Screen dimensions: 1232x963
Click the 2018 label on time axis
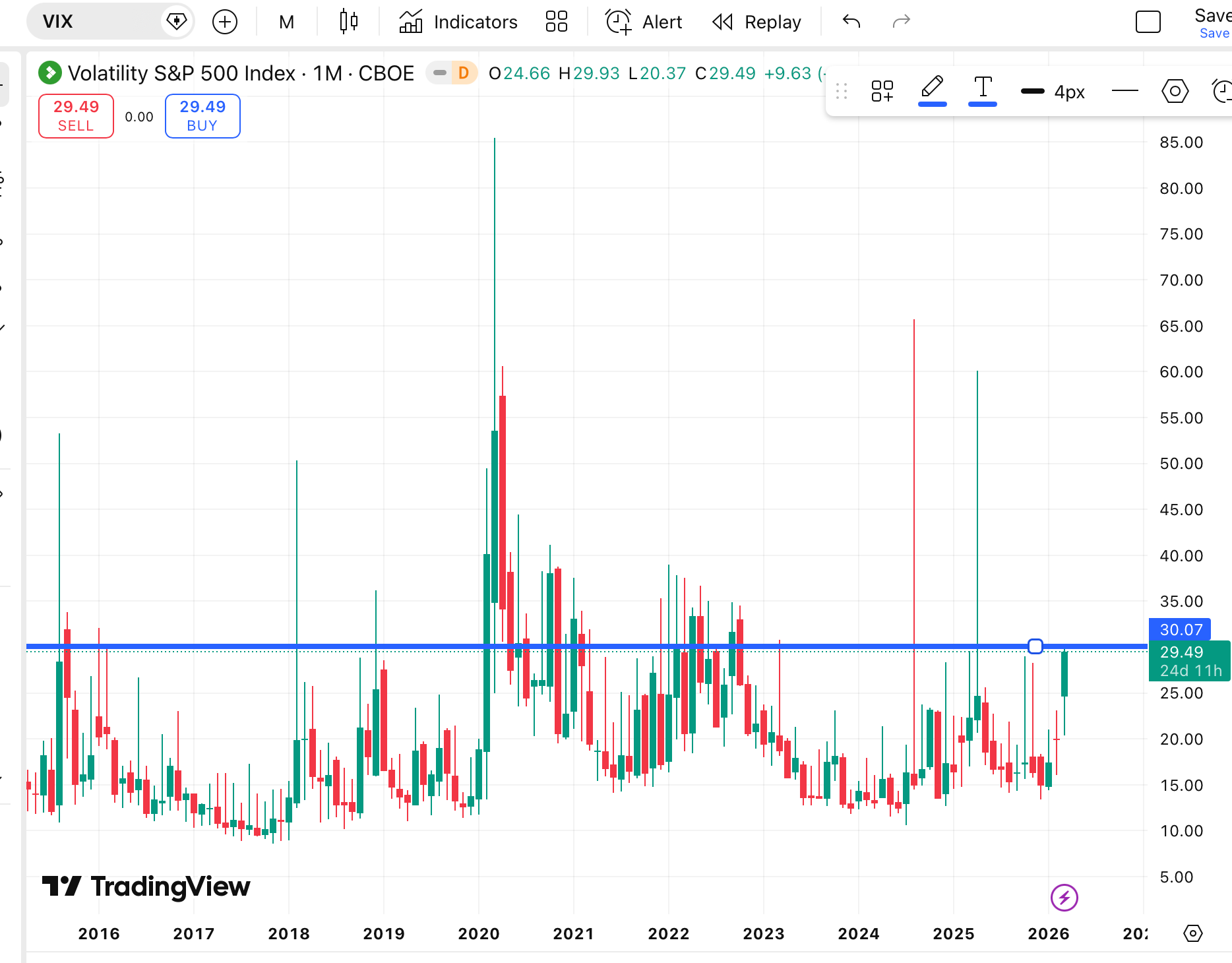coord(289,934)
